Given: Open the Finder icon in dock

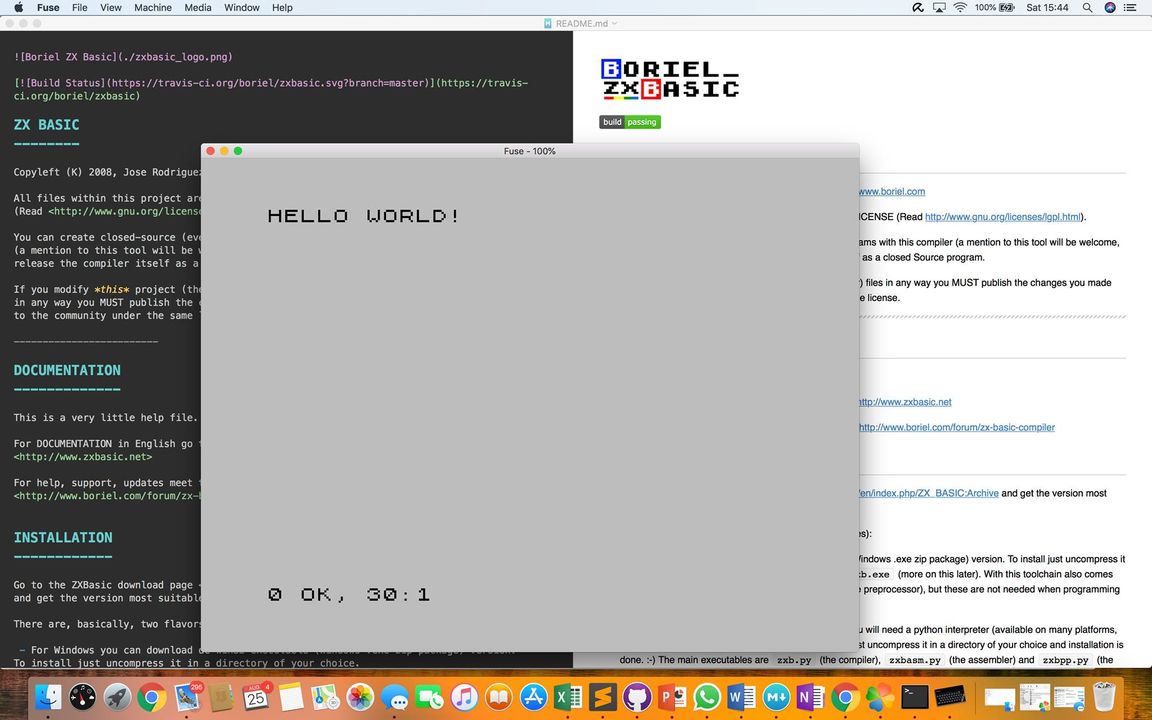Looking at the screenshot, I should tap(48, 697).
